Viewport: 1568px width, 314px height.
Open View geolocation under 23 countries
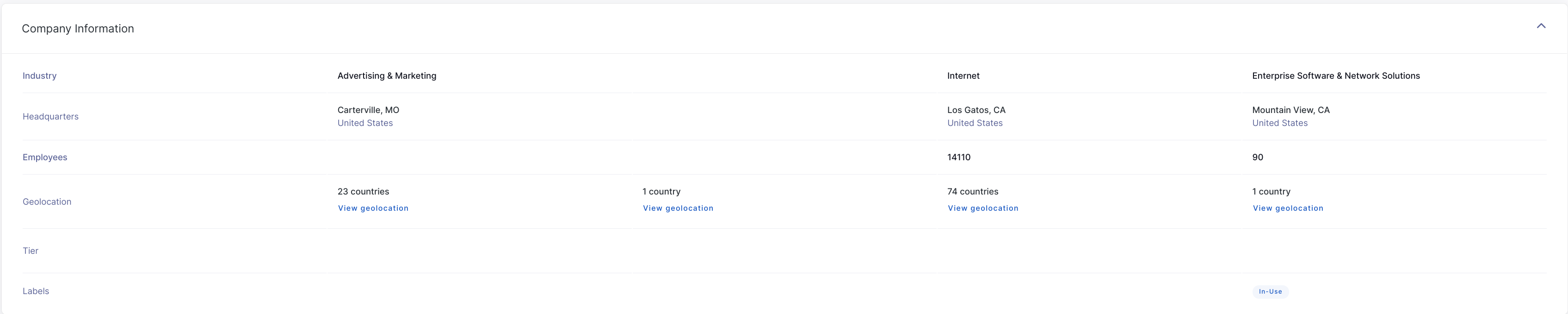[x=372, y=208]
